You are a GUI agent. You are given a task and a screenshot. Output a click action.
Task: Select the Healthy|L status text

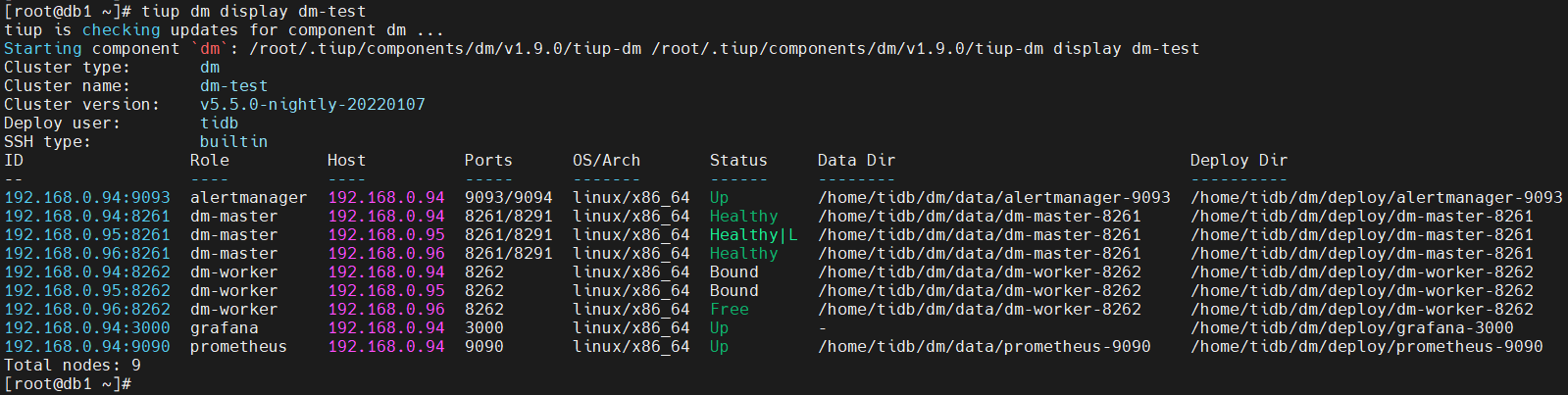coord(753,235)
